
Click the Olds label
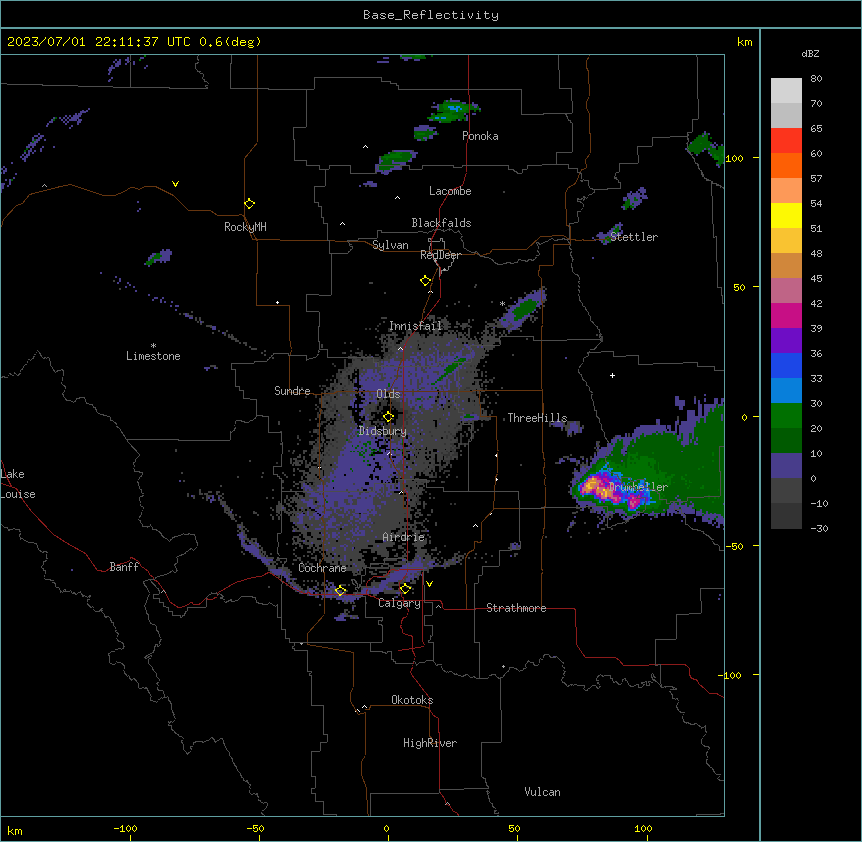click(388, 394)
